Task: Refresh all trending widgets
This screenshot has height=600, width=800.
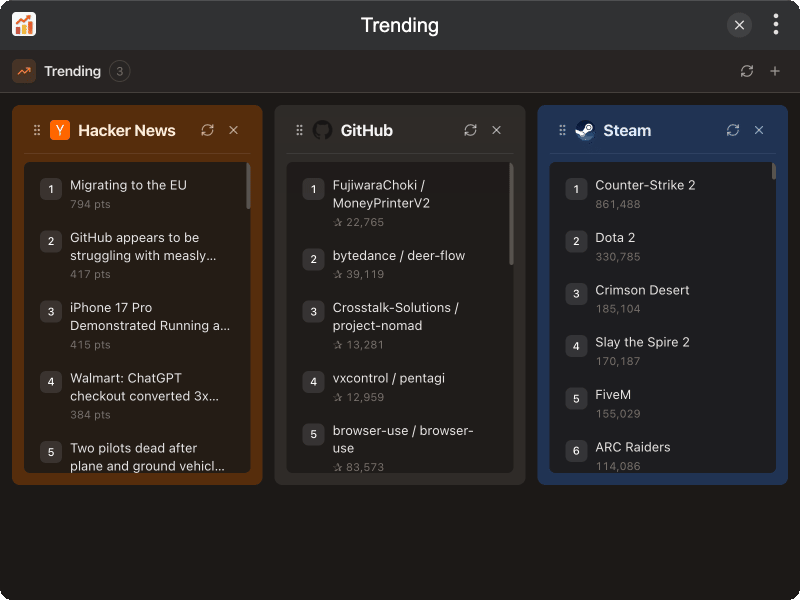Action: [x=747, y=71]
